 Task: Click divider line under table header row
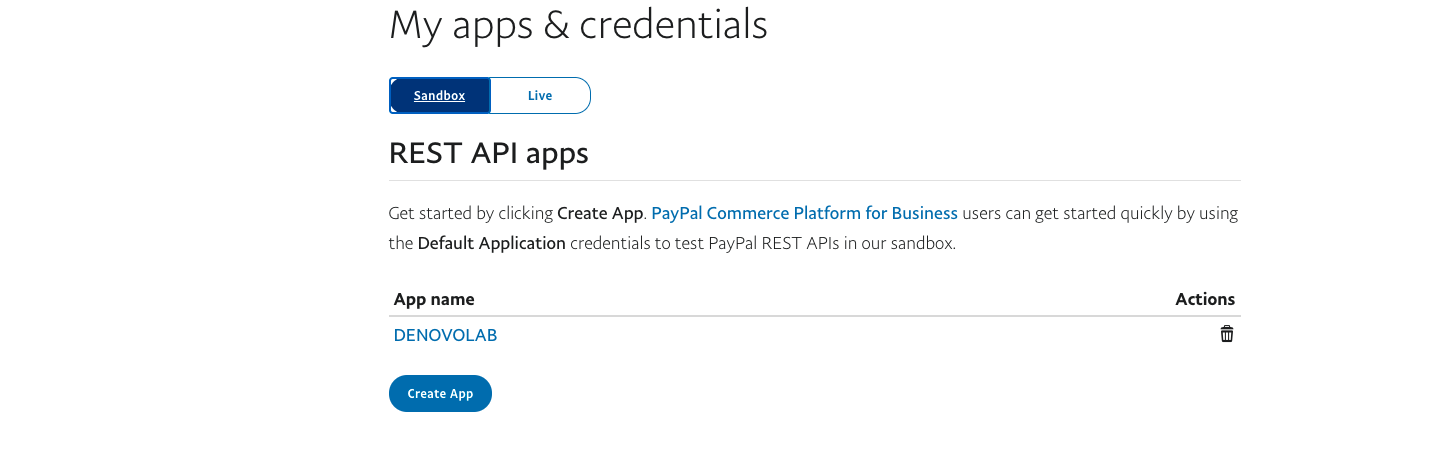(x=814, y=316)
